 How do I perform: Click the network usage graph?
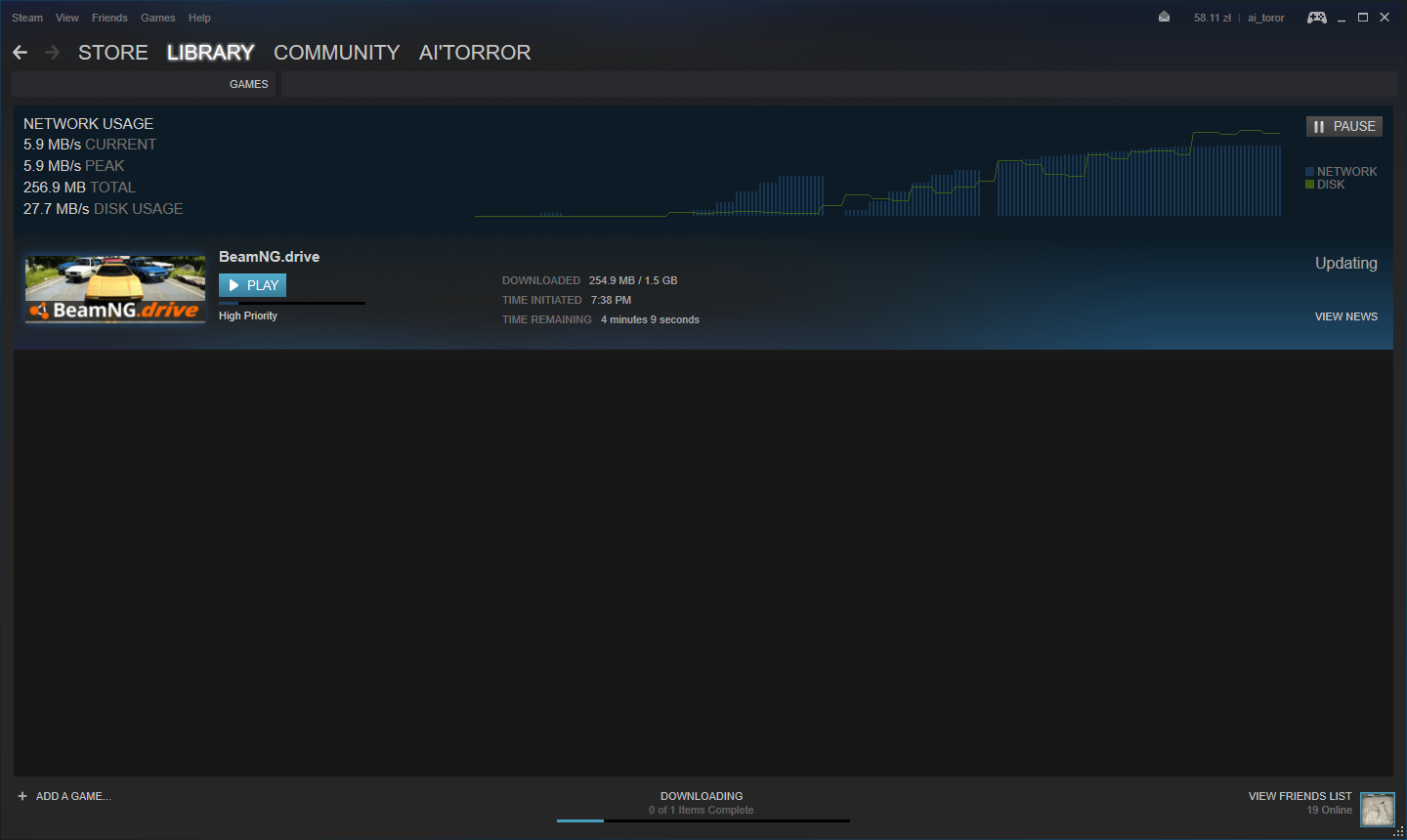pyautogui.click(x=877, y=173)
